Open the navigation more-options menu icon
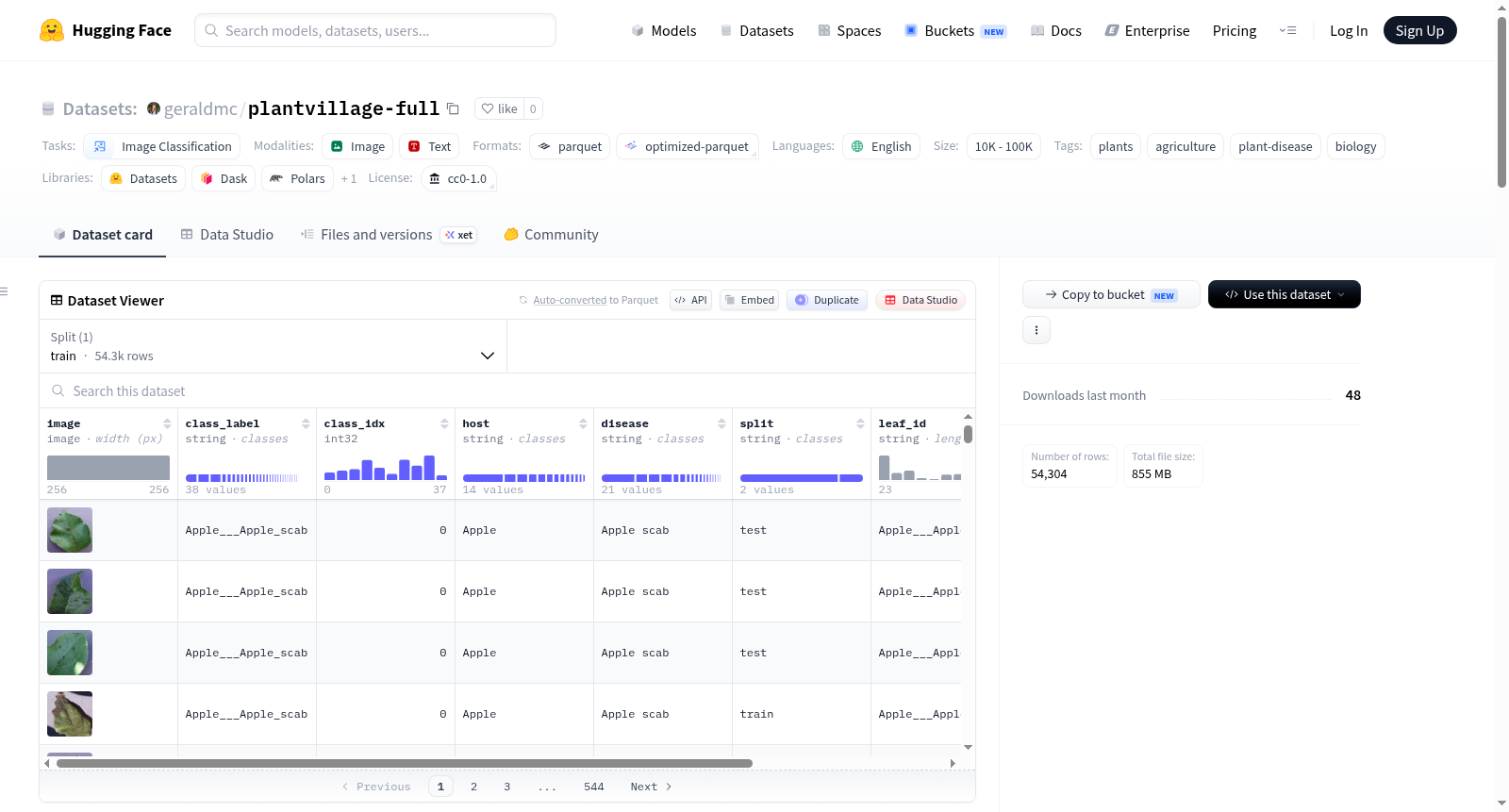This screenshot has height=812, width=1509. click(1287, 30)
